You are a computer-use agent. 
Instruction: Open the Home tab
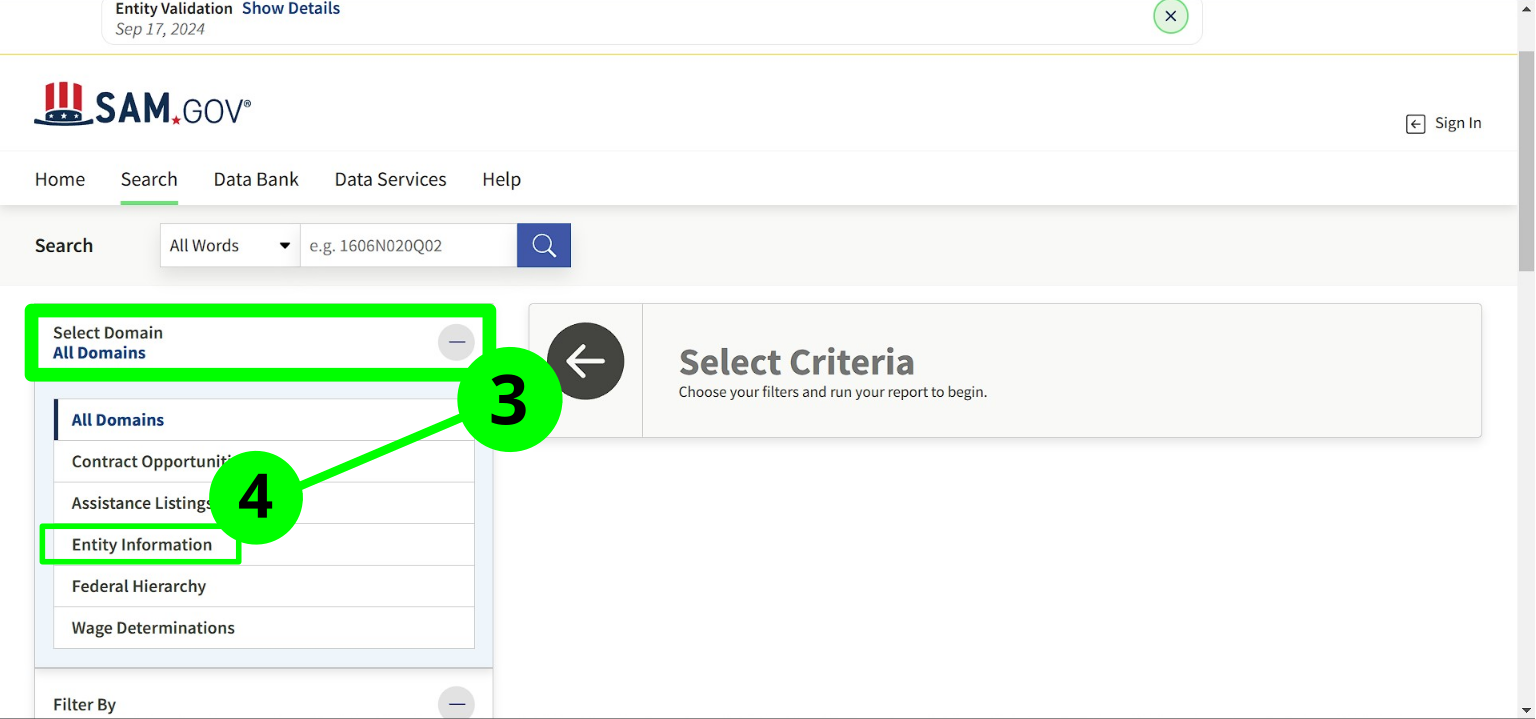click(x=60, y=179)
